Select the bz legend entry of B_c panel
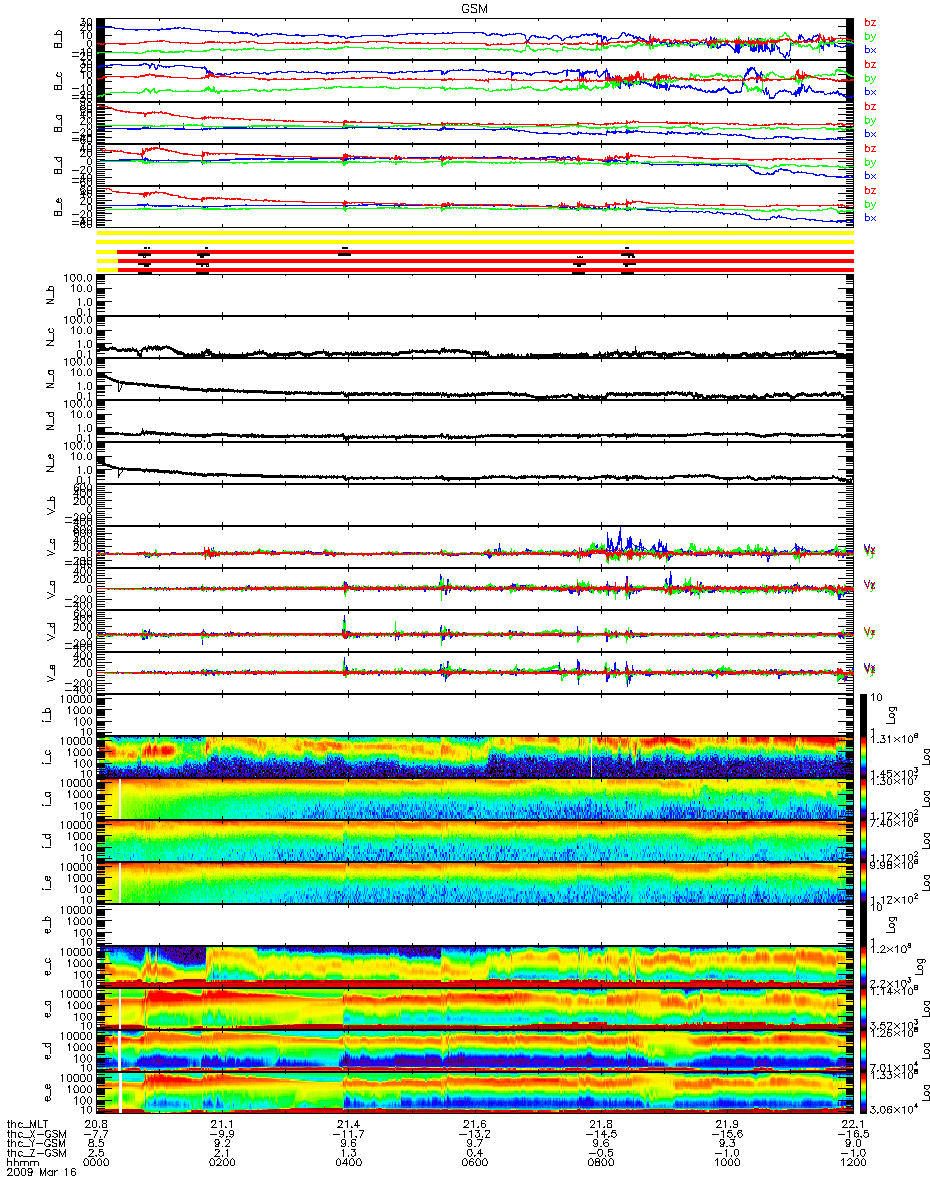This screenshot has height=1200, width=930. (869, 65)
